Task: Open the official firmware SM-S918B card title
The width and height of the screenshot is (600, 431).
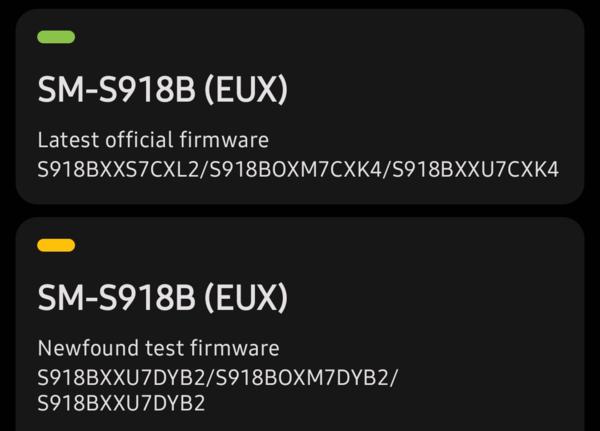Action: [x=162, y=91]
